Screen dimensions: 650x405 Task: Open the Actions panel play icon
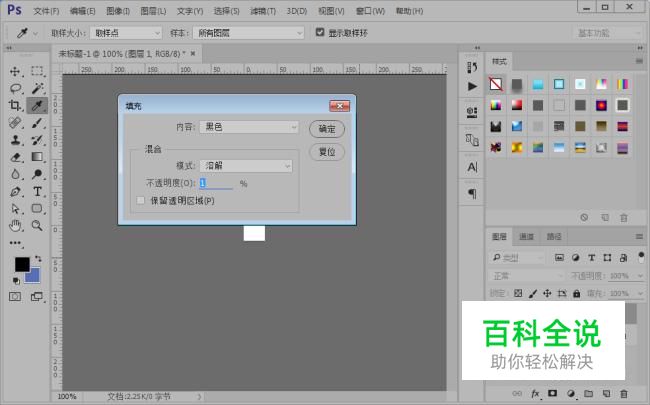click(472, 86)
